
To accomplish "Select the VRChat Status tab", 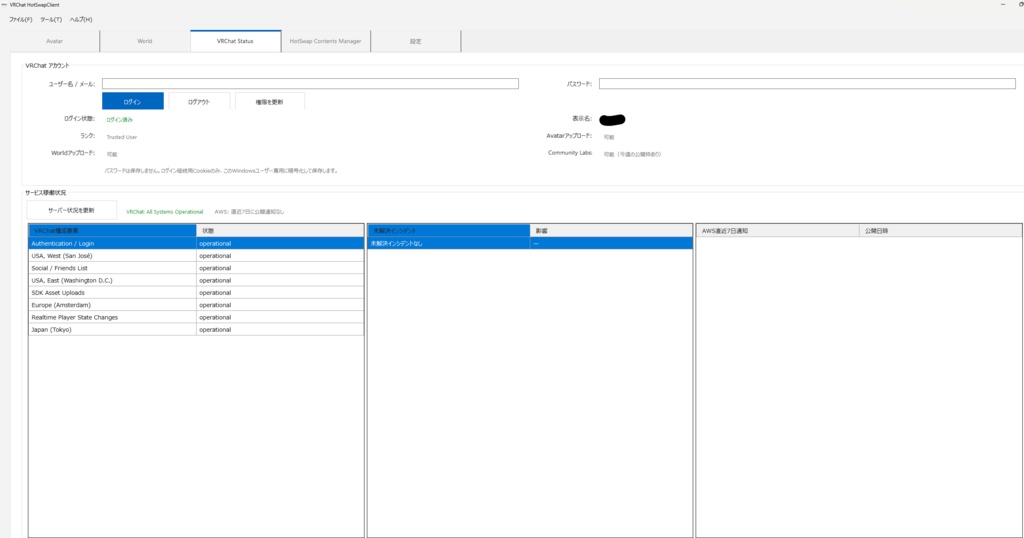I will [235, 41].
